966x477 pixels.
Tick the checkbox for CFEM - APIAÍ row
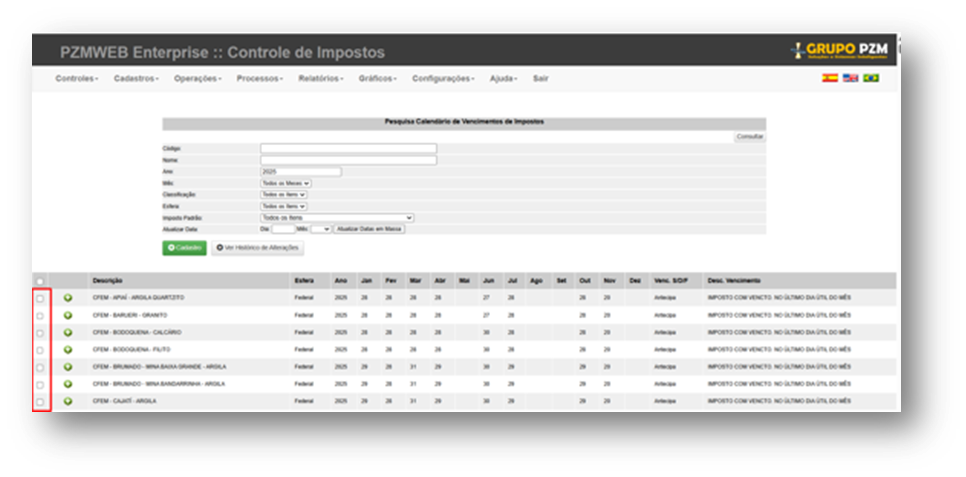click(40, 298)
